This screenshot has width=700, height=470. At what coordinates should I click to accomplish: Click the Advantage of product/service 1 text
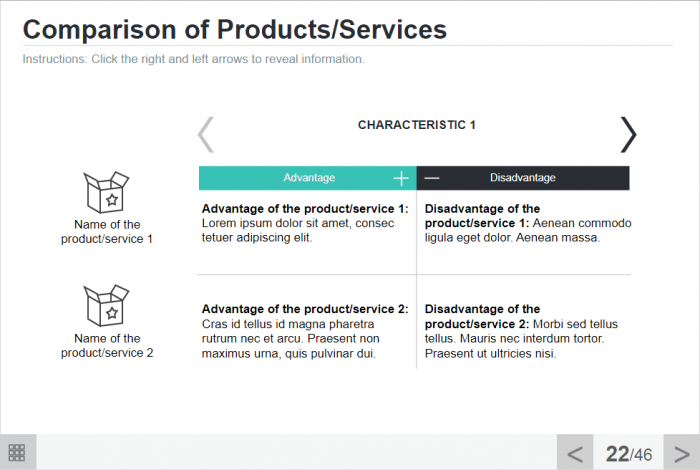point(305,223)
